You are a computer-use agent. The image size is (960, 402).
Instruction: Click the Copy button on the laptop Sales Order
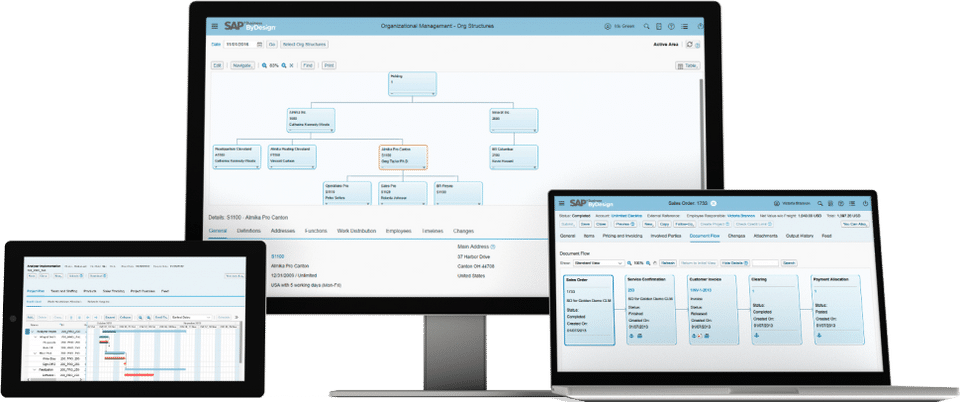(x=664, y=225)
